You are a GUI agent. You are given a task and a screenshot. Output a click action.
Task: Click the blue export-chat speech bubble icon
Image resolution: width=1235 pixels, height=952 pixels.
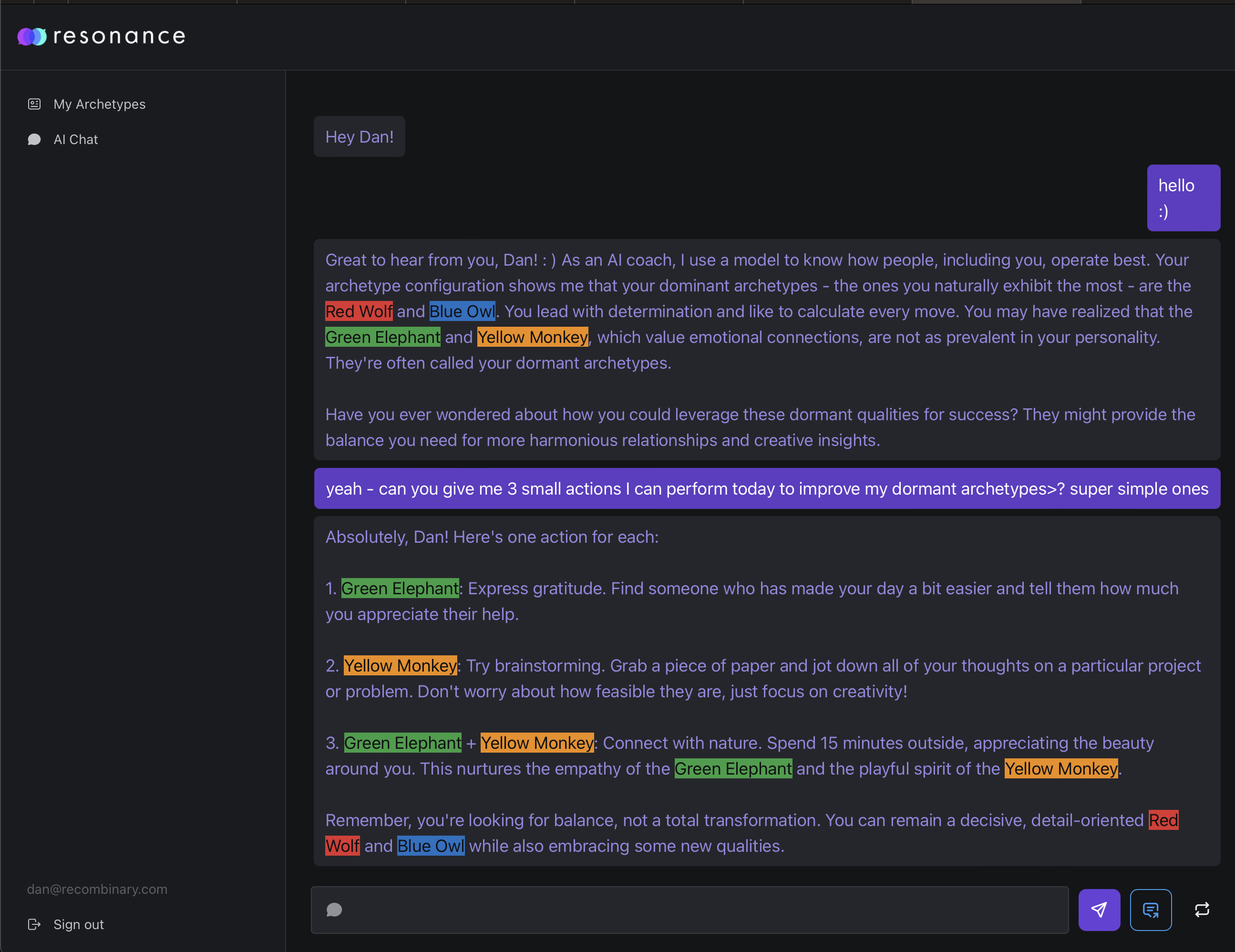point(1151,910)
